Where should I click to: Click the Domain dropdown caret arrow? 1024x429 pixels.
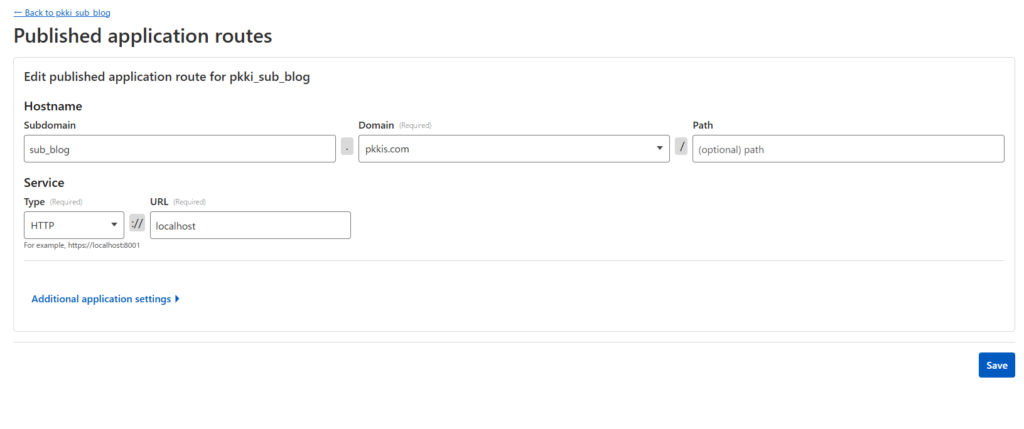659,149
